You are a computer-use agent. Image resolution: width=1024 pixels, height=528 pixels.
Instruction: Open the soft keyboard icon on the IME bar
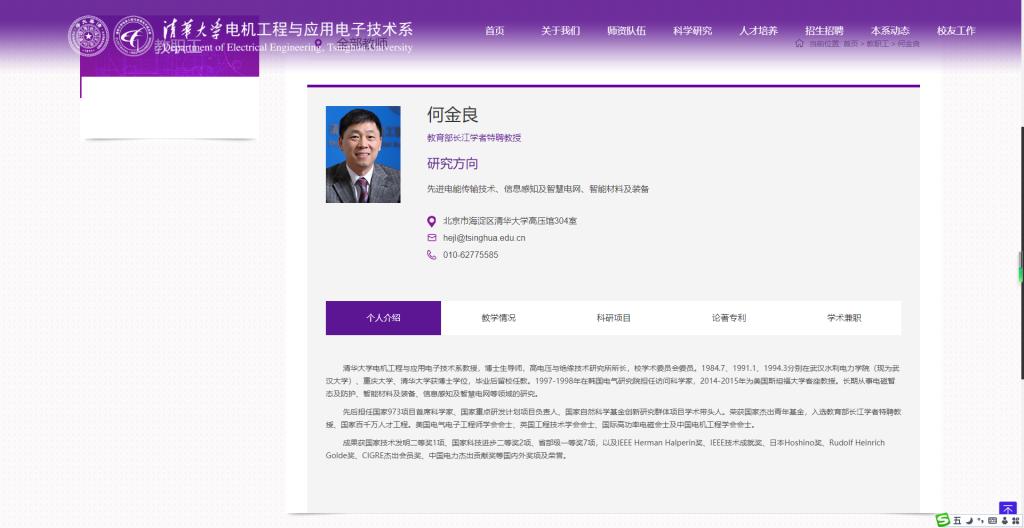point(992,521)
